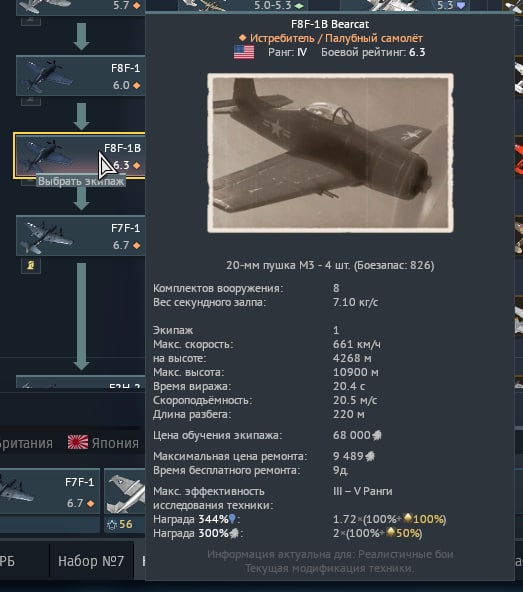Open the Набор №7 preset button
Image resolution: width=523 pixels, height=592 pixels.
pos(91,561)
